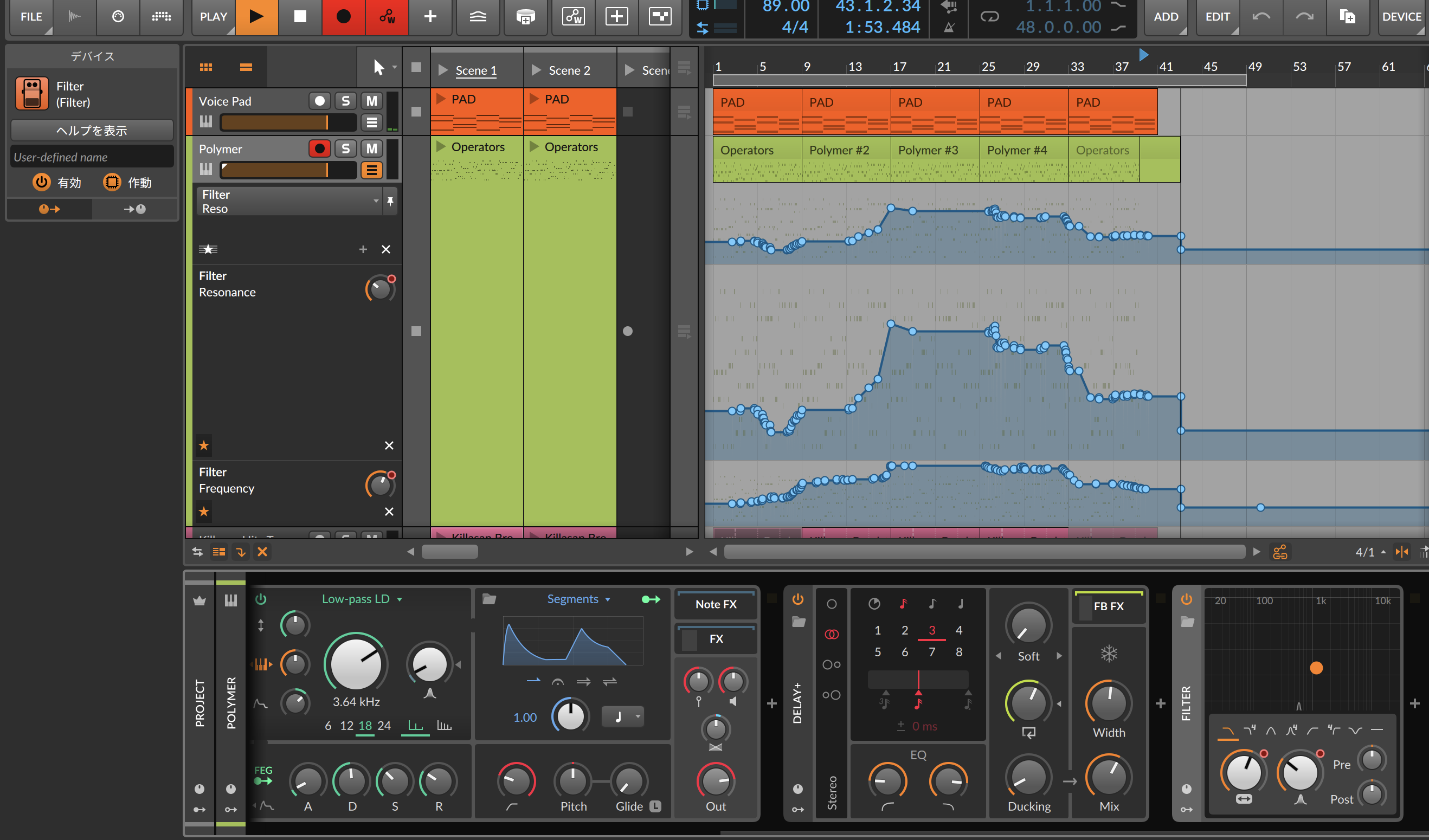The width and height of the screenshot is (1429, 840).
Task: Launch Scene 2
Action: coord(536,70)
